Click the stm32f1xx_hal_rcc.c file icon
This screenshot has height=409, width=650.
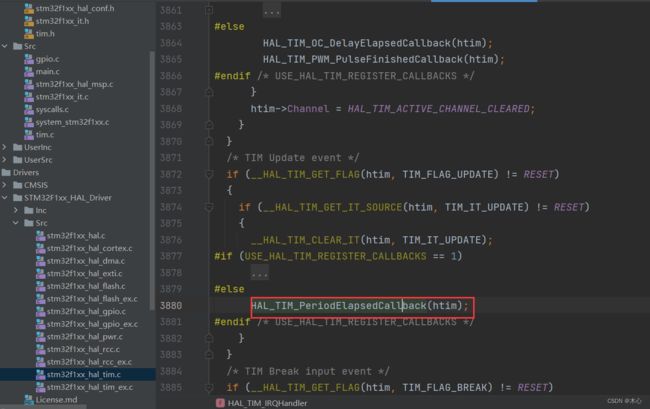[x=40, y=349]
